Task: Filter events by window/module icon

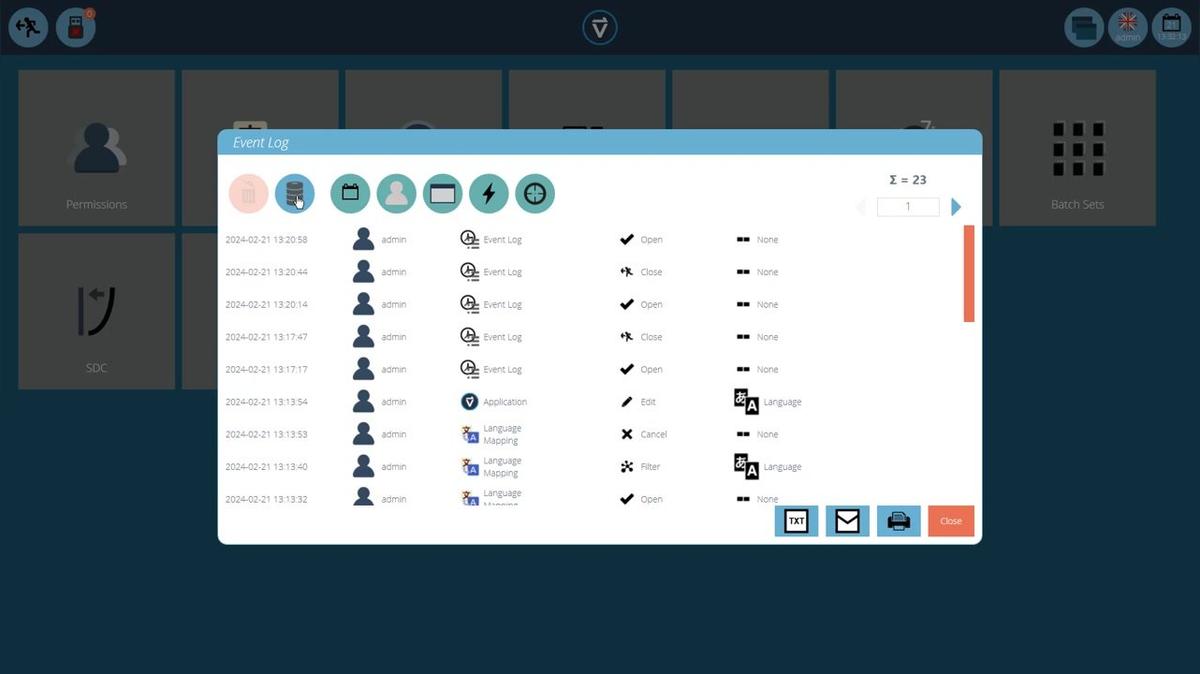Action: point(442,194)
